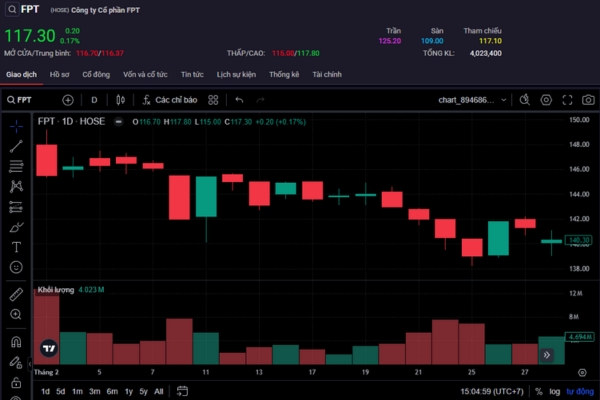Image resolution: width=600 pixels, height=400 pixels.
Task: Select the XABCD pattern tool
Action: pos(16,186)
